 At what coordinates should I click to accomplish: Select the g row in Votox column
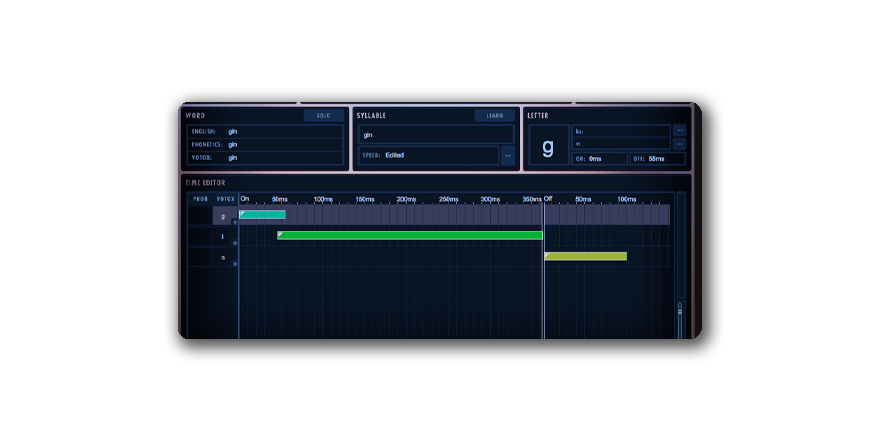223,215
